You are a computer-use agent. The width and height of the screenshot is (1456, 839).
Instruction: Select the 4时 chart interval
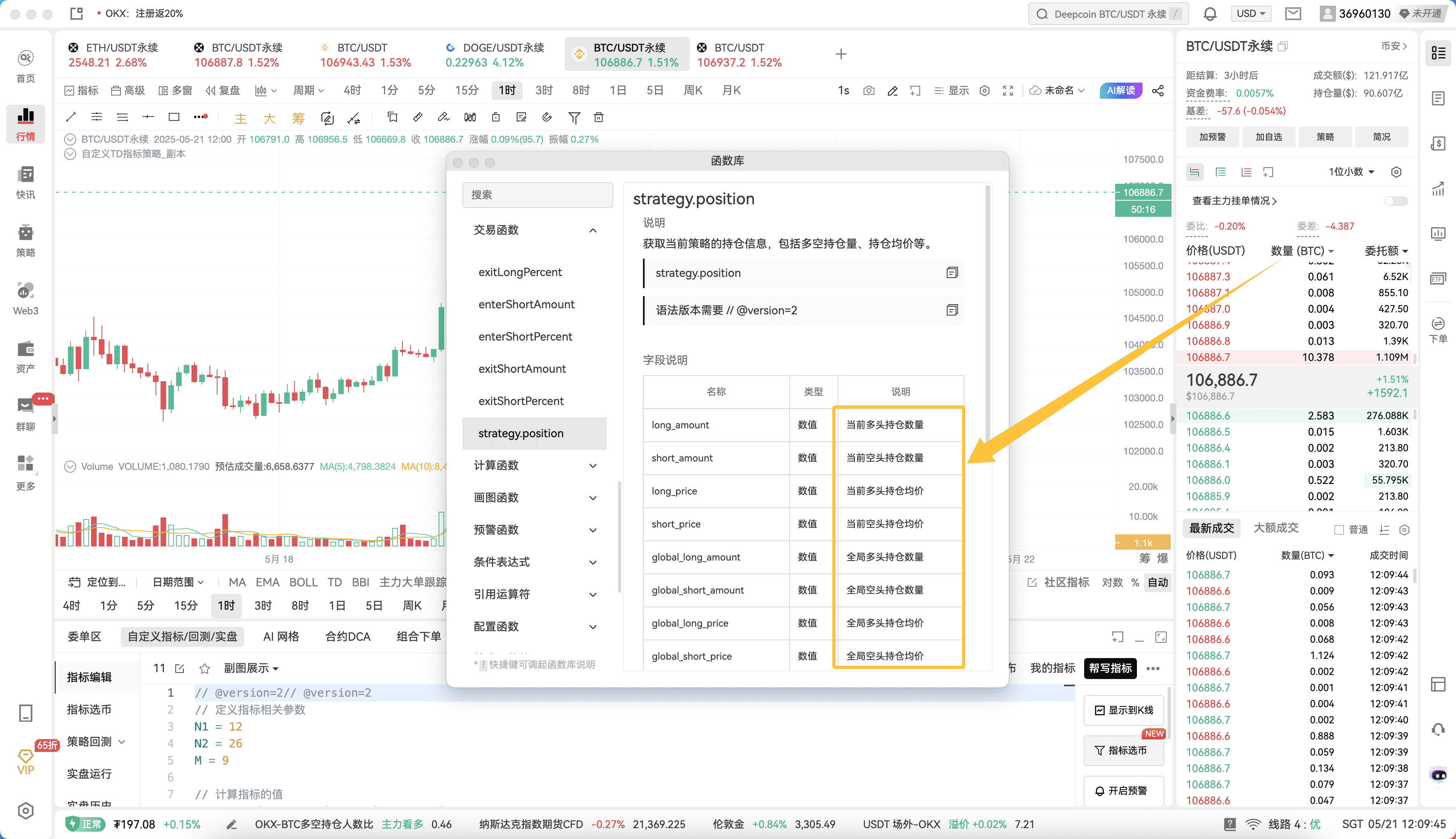point(352,91)
